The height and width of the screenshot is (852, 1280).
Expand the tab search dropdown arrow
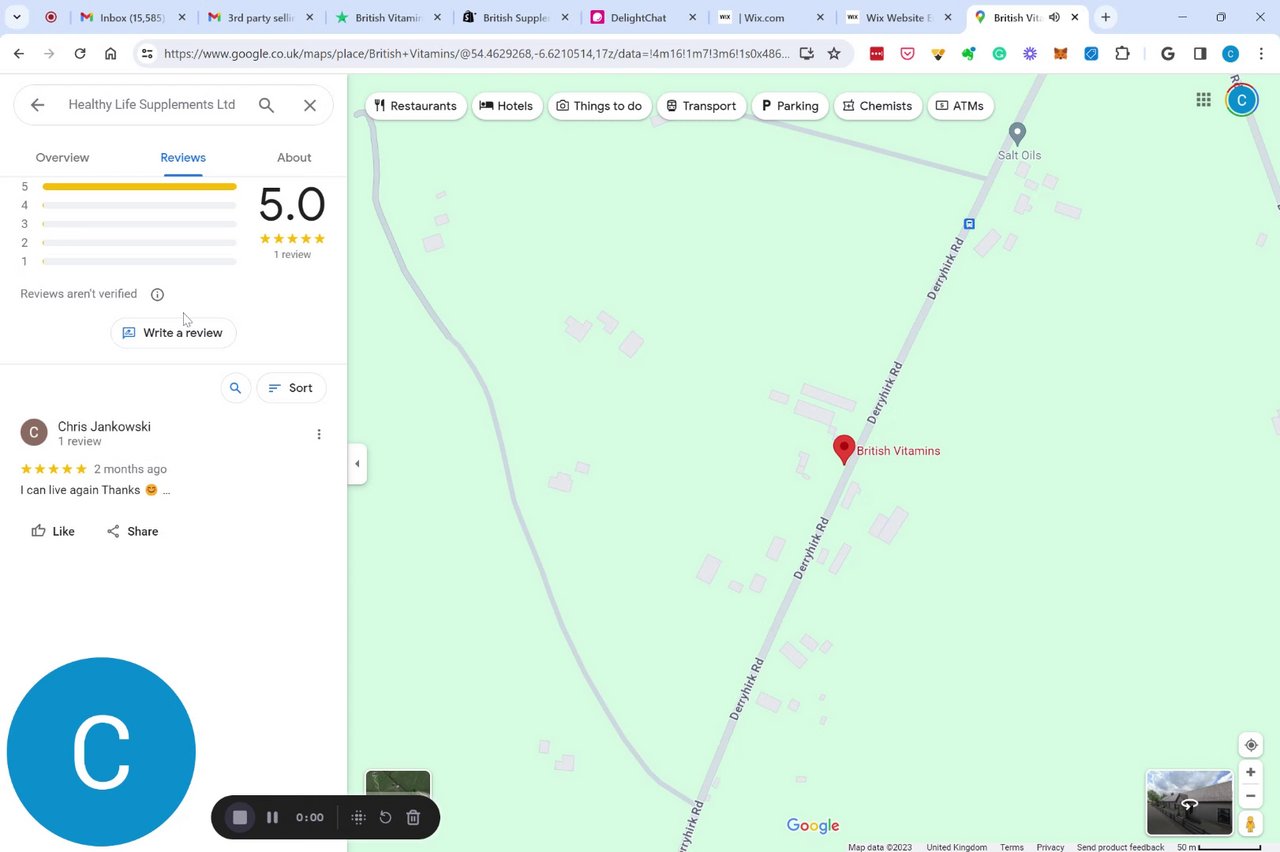click(17, 17)
